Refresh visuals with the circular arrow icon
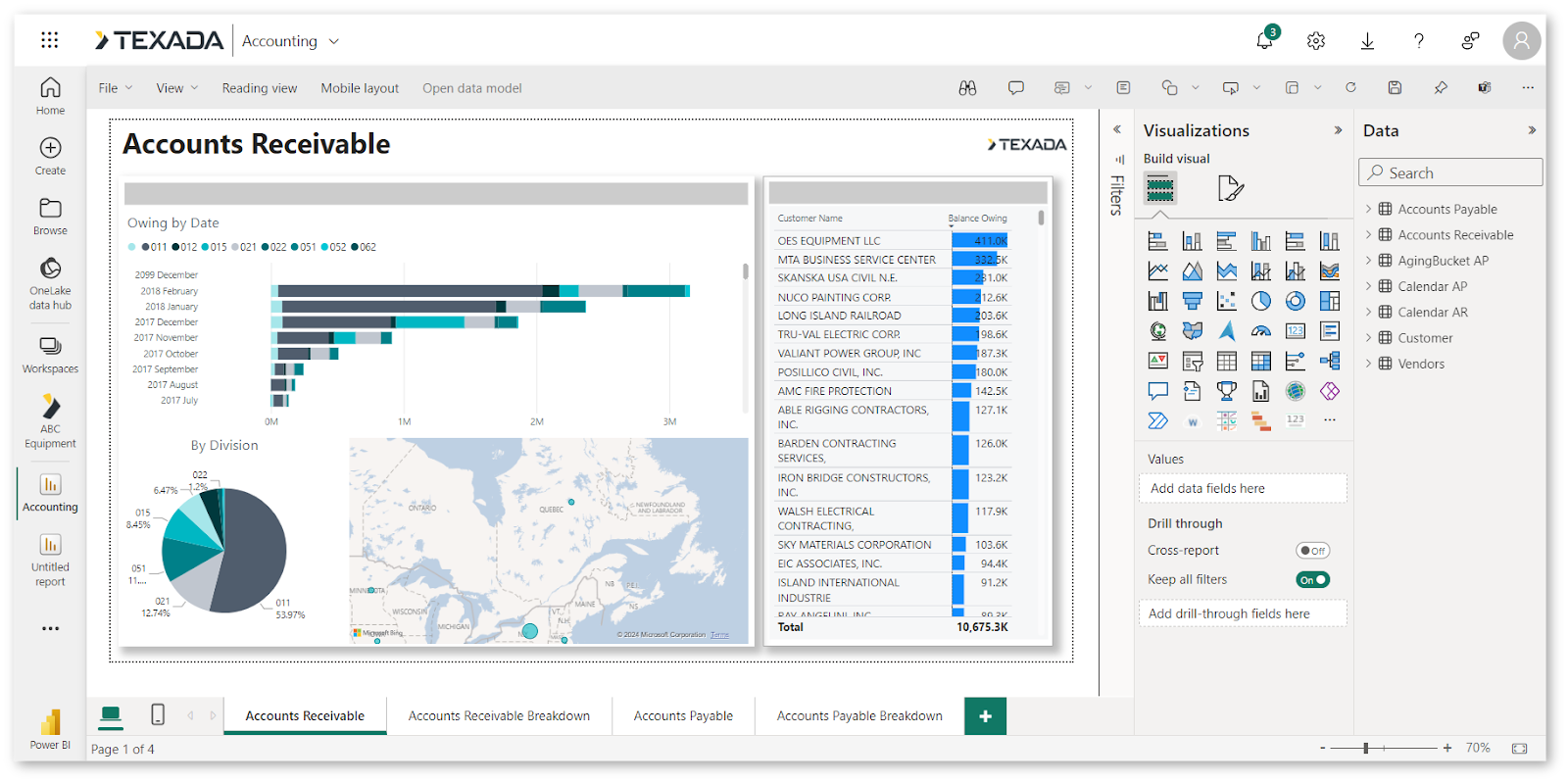Image resolution: width=1568 pixels, height=783 pixels. (1350, 88)
